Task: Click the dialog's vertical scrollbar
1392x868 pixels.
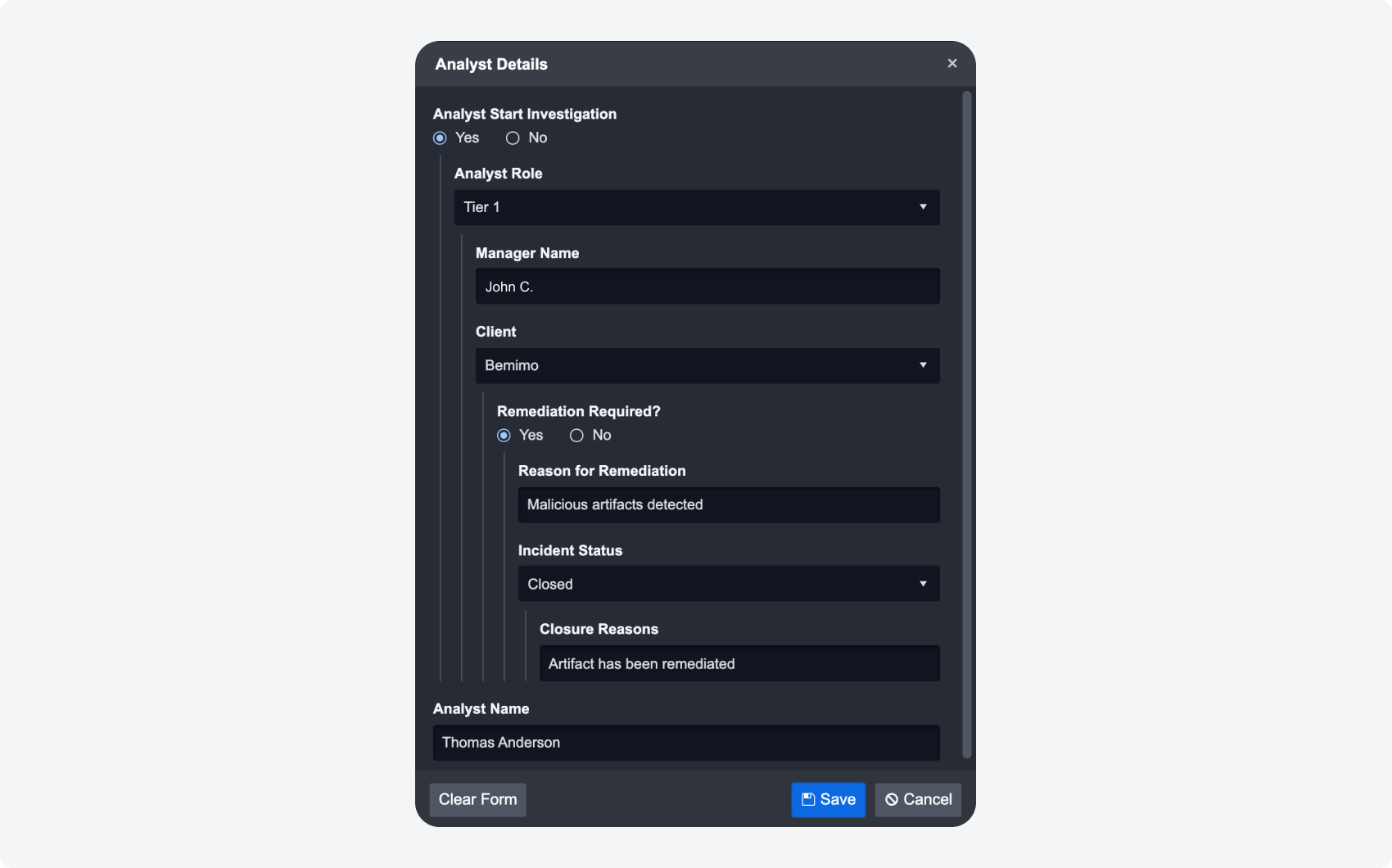Action: pyautogui.click(x=966, y=426)
